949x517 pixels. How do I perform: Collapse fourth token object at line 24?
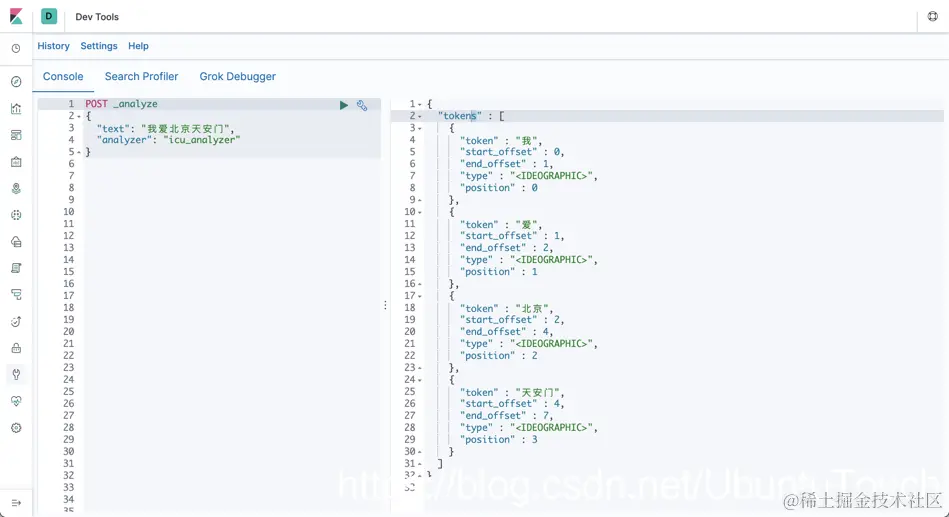[x=419, y=380]
